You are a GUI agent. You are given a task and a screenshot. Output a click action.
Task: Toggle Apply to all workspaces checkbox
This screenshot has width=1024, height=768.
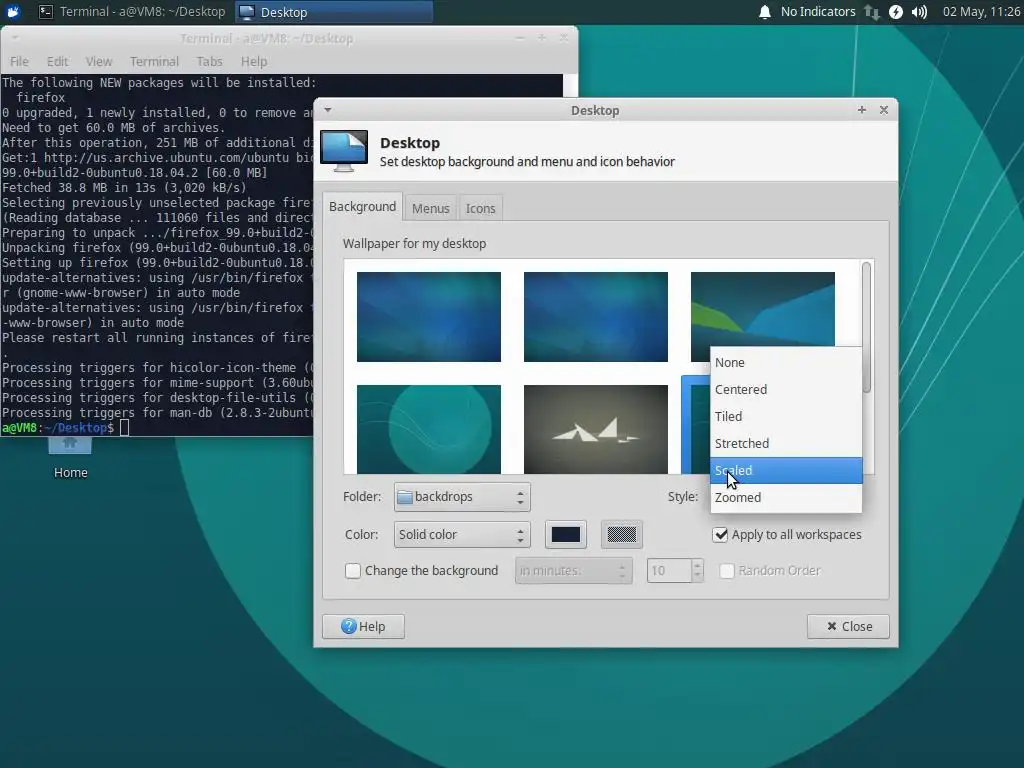point(720,535)
